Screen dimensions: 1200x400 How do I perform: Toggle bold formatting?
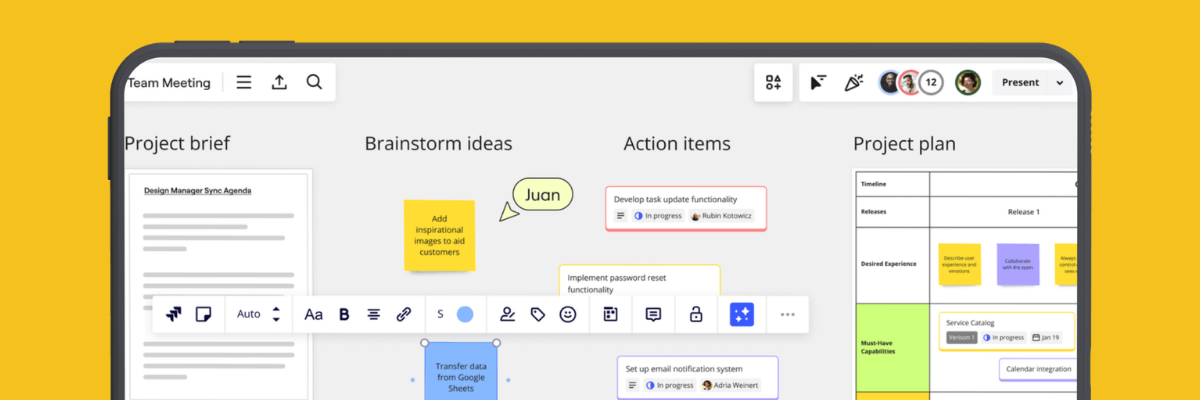(344, 314)
